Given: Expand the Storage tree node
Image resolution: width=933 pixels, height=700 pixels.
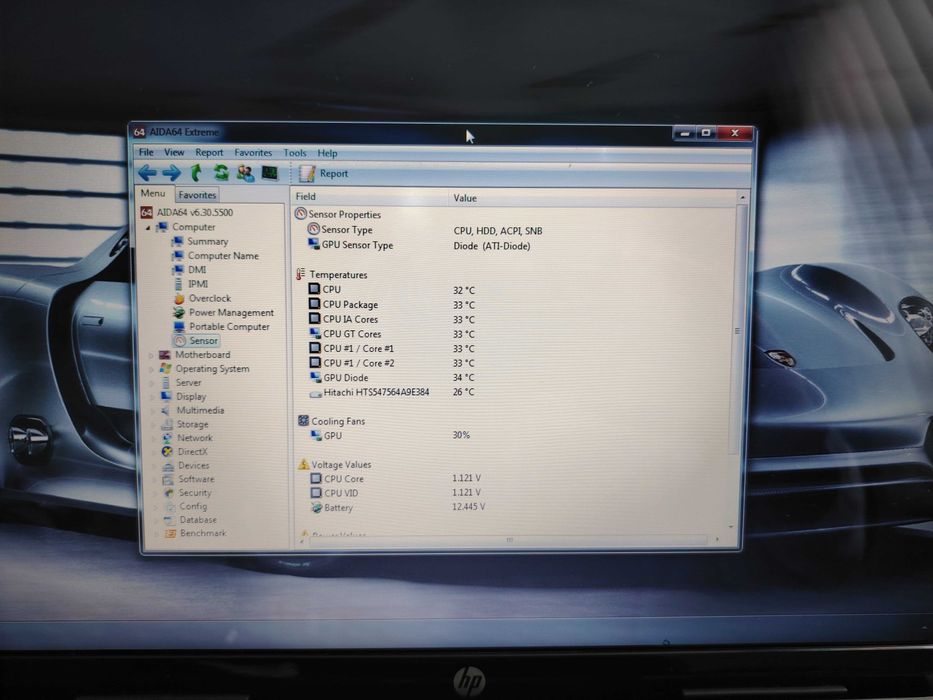Looking at the screenshot, I should pos(154,425).
